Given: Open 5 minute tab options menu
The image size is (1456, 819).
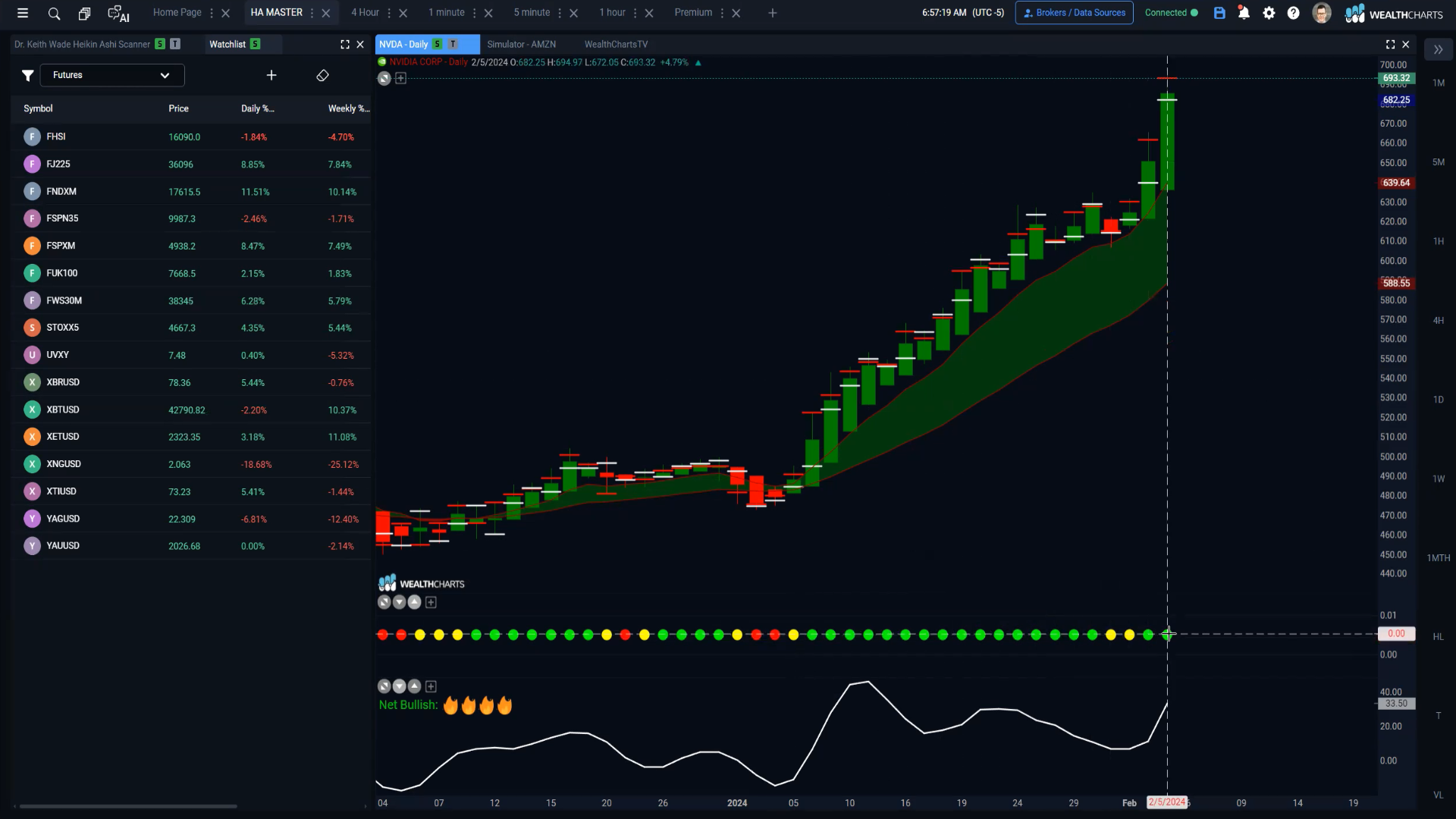Looking at the screenshot, I should coord(560,13).
